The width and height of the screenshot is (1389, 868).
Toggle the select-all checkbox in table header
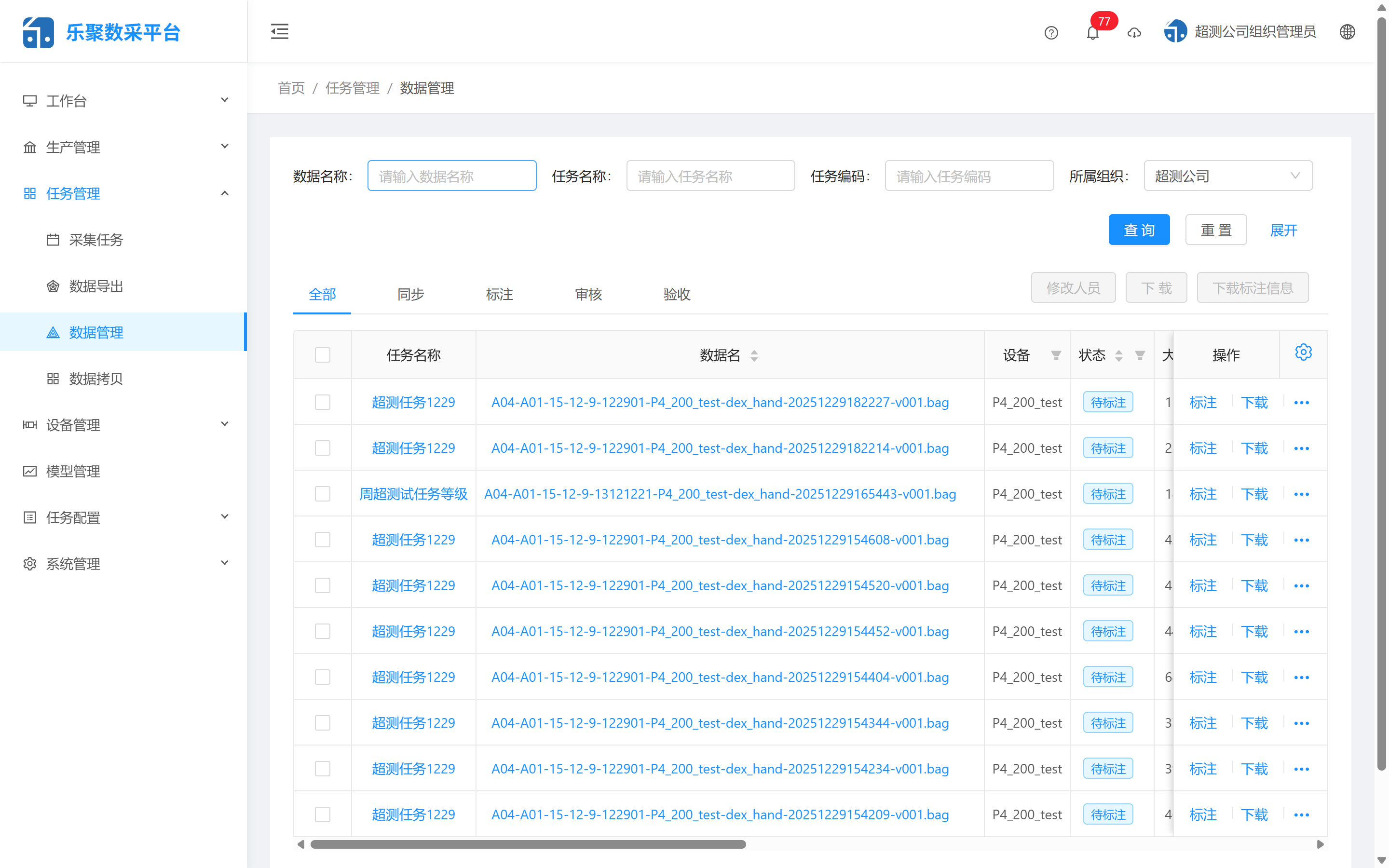[x=323, y=355]
